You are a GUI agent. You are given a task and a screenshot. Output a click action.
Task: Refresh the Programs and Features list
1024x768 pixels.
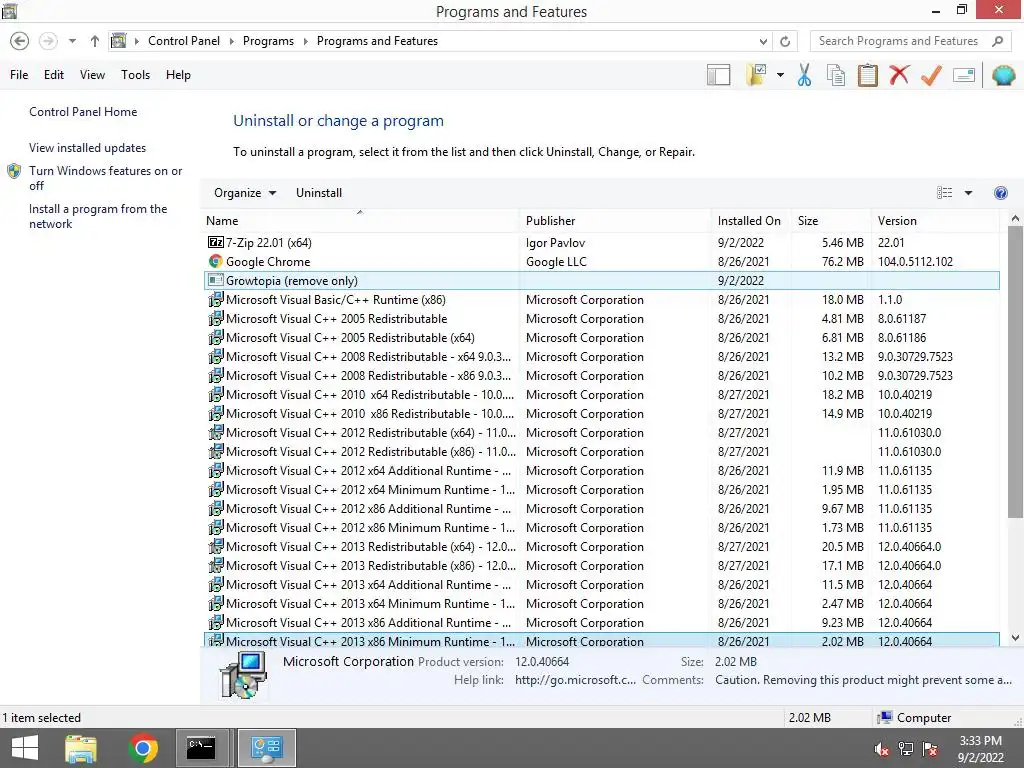785,41
